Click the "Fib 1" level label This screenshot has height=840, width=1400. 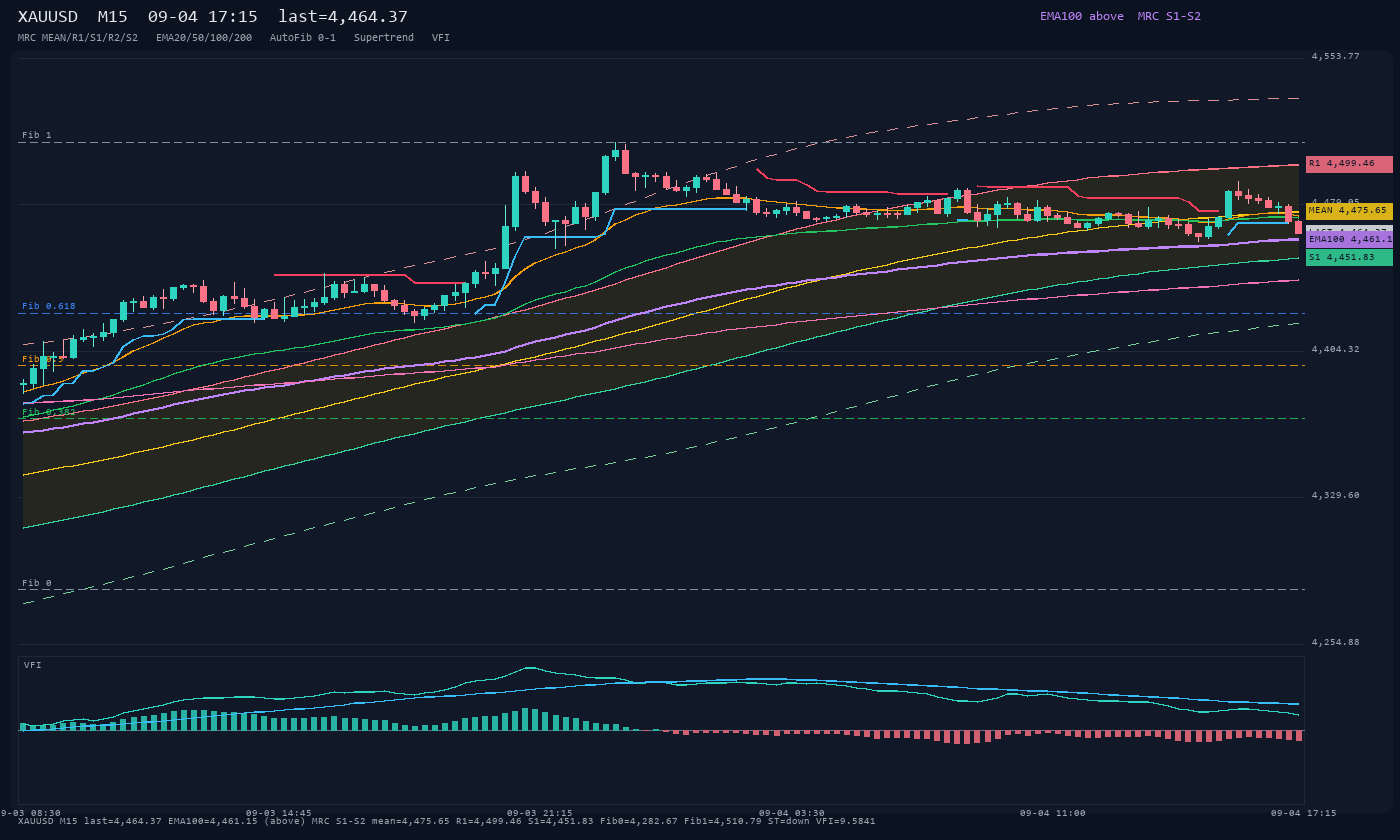point(37,135)
